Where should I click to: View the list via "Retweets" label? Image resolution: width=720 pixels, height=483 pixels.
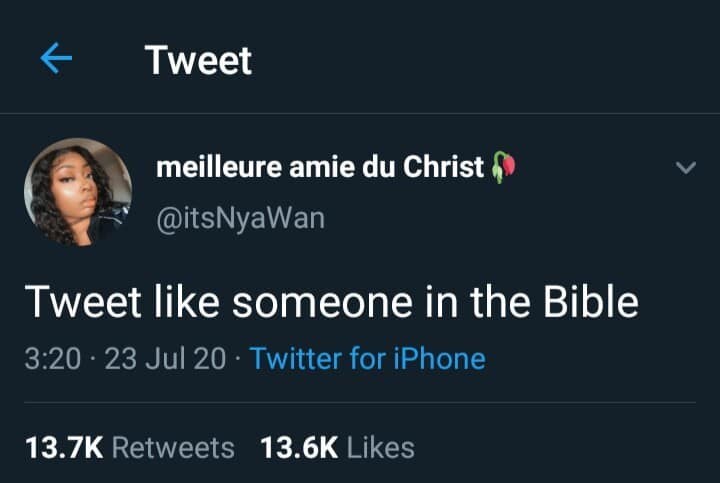tap(173, 446)
